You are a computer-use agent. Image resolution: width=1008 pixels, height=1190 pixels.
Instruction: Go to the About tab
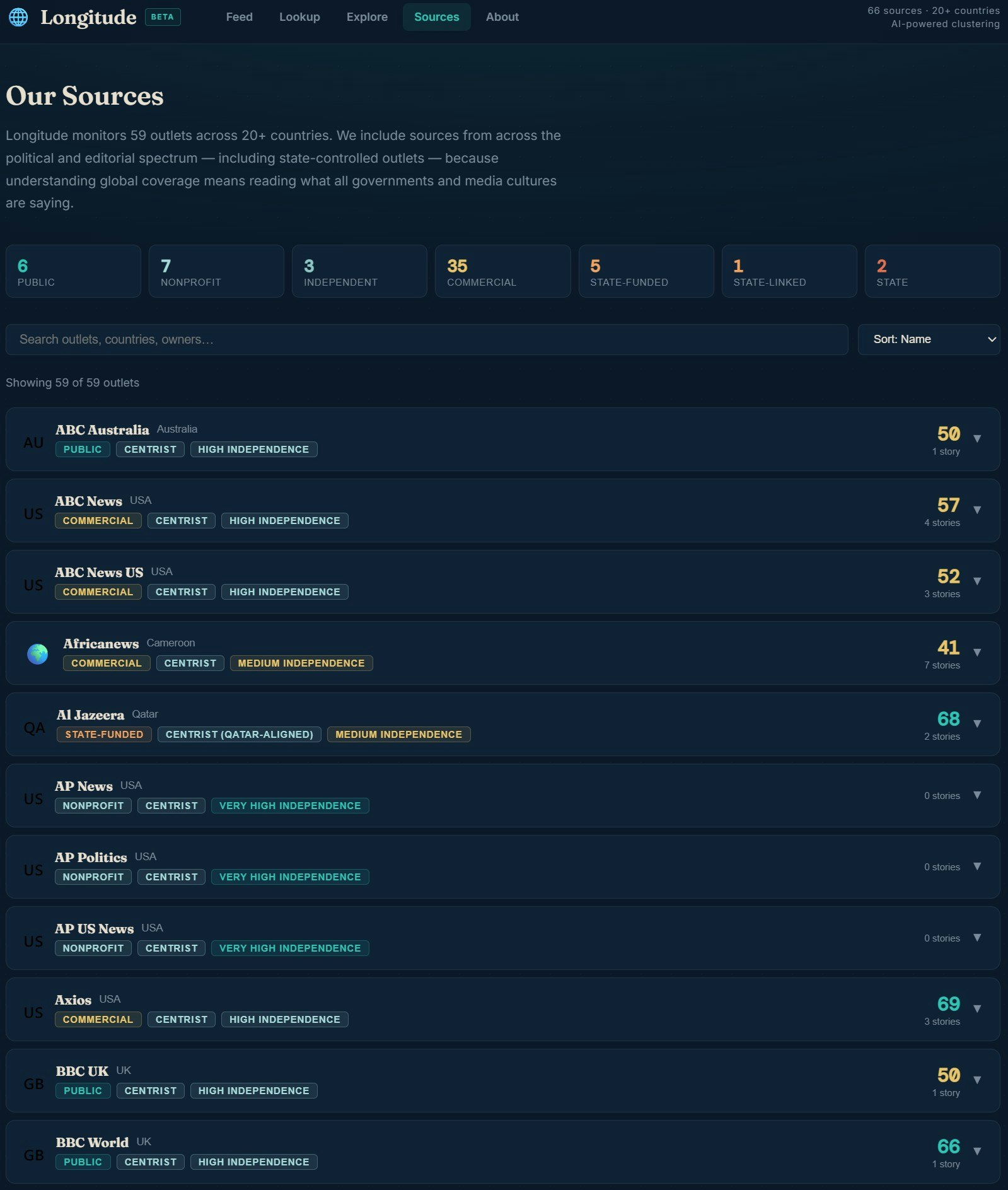click(502, 17)
